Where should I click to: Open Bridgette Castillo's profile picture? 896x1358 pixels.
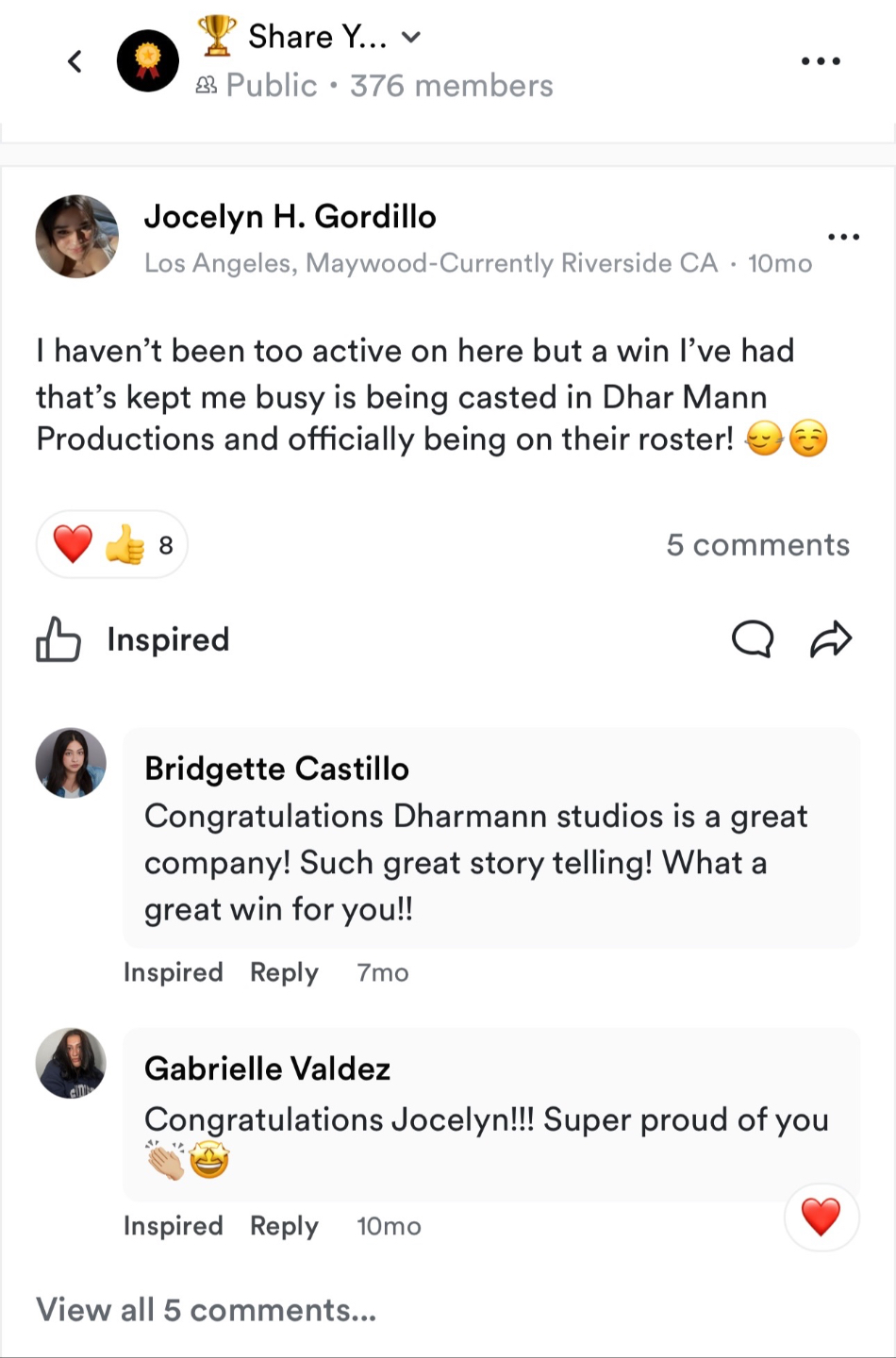71,763
